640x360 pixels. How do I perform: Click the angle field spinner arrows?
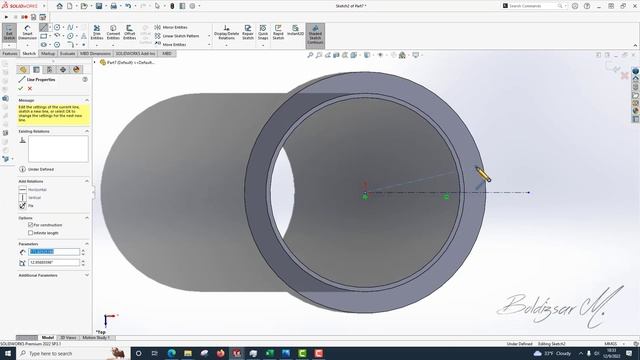point(83,262)
